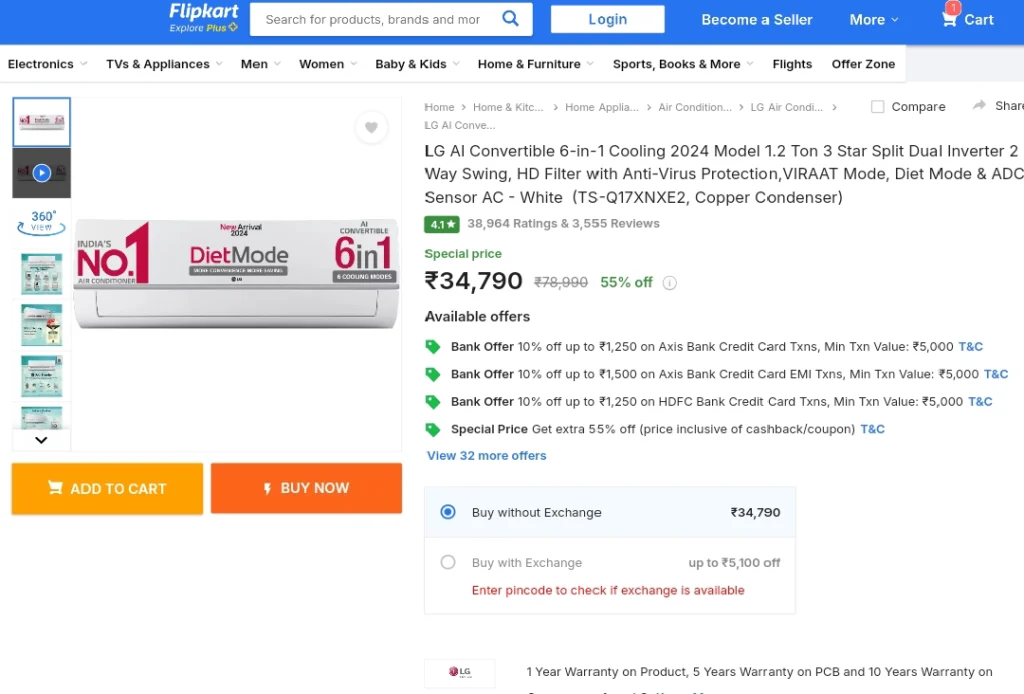Expand the More dropdown in header

[874, 20]
